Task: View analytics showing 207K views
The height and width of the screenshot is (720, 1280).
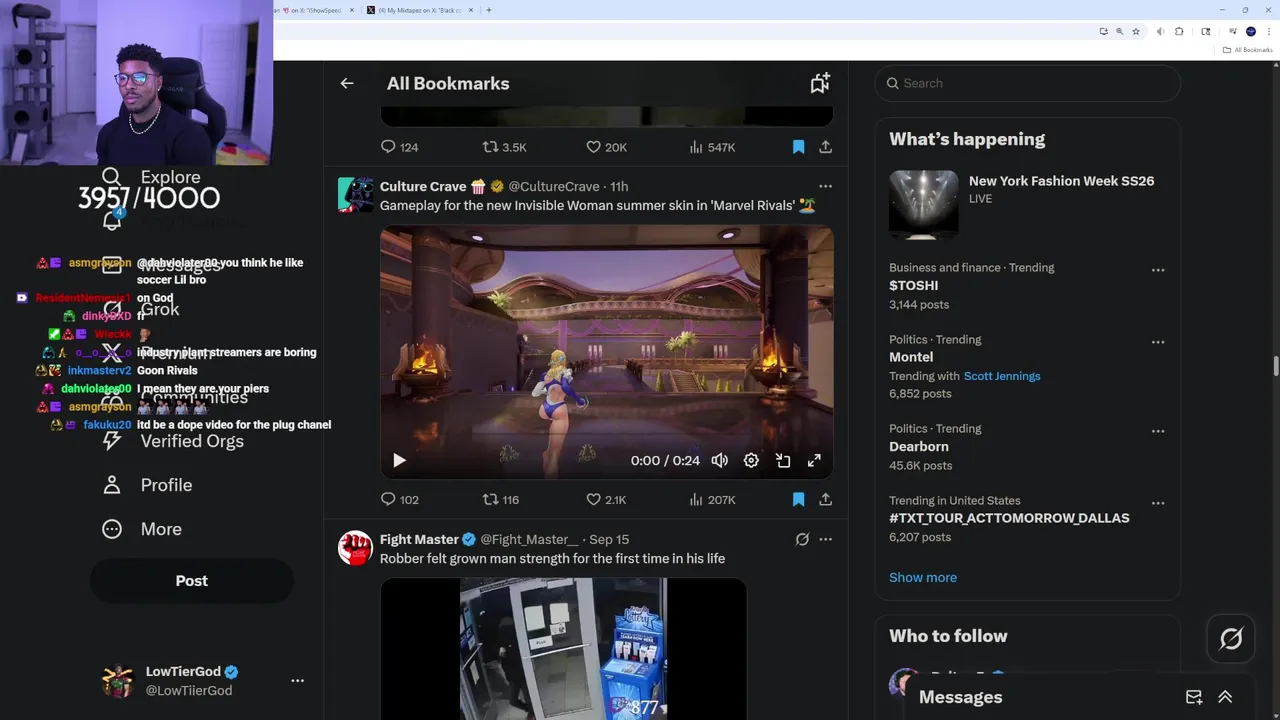Action: (x=712, y=499)
